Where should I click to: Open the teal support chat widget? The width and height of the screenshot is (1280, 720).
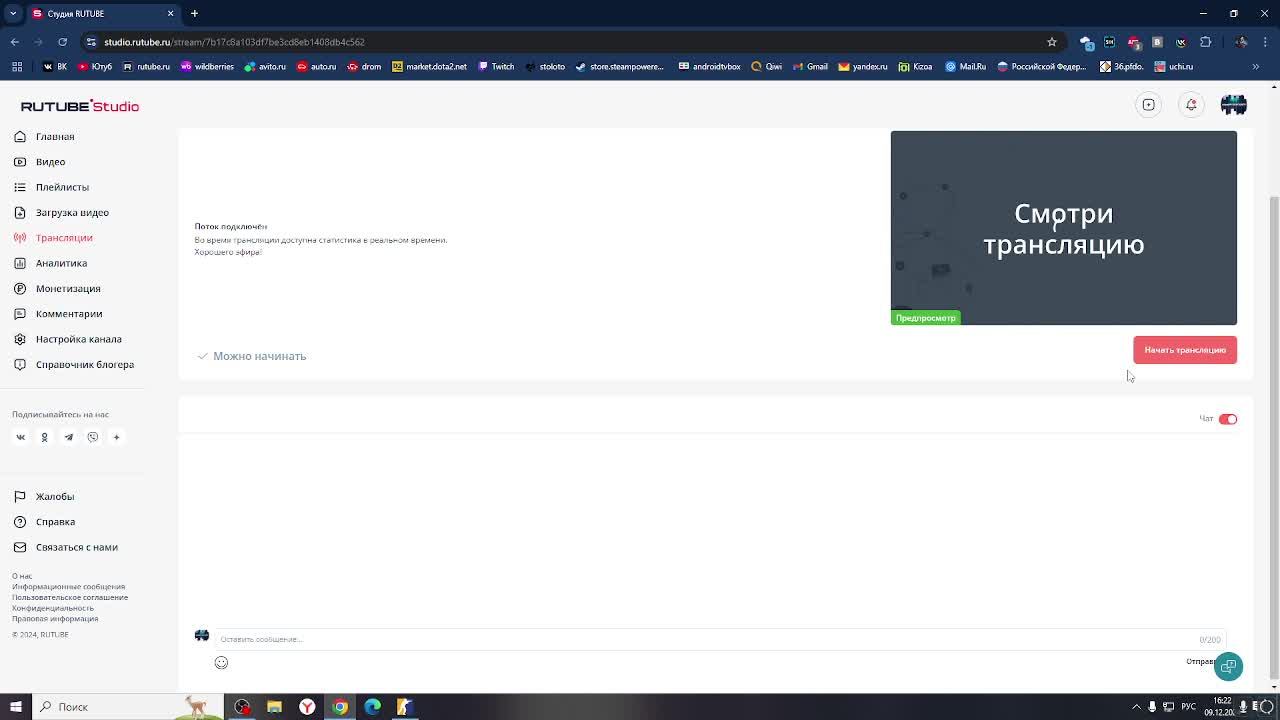1228,667
